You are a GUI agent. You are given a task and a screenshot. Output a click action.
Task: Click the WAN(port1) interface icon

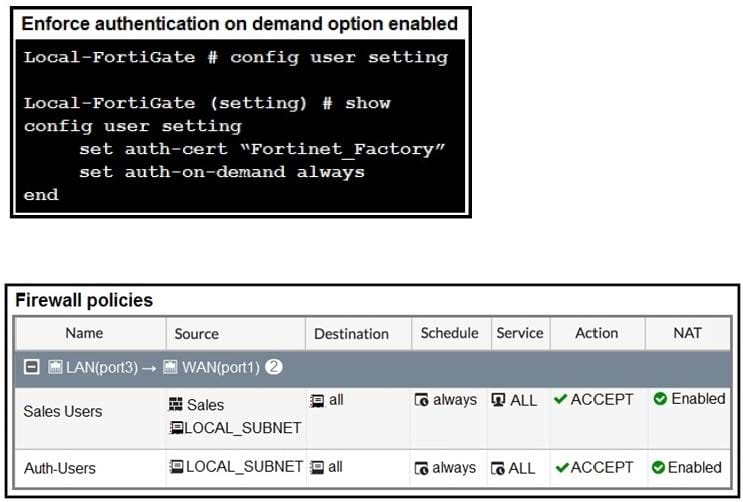(x=170, y=367)
